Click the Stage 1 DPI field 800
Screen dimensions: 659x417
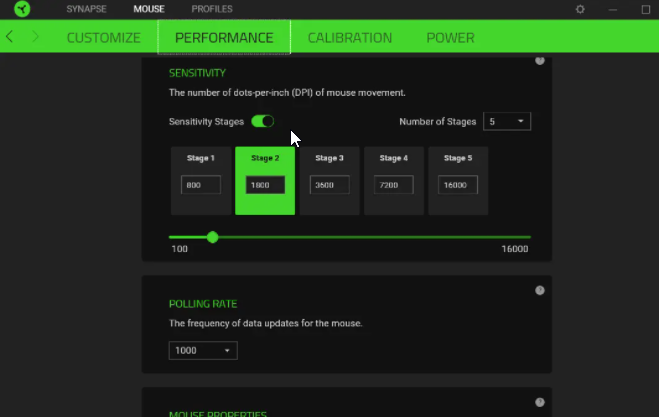click(x=201, y=185)
